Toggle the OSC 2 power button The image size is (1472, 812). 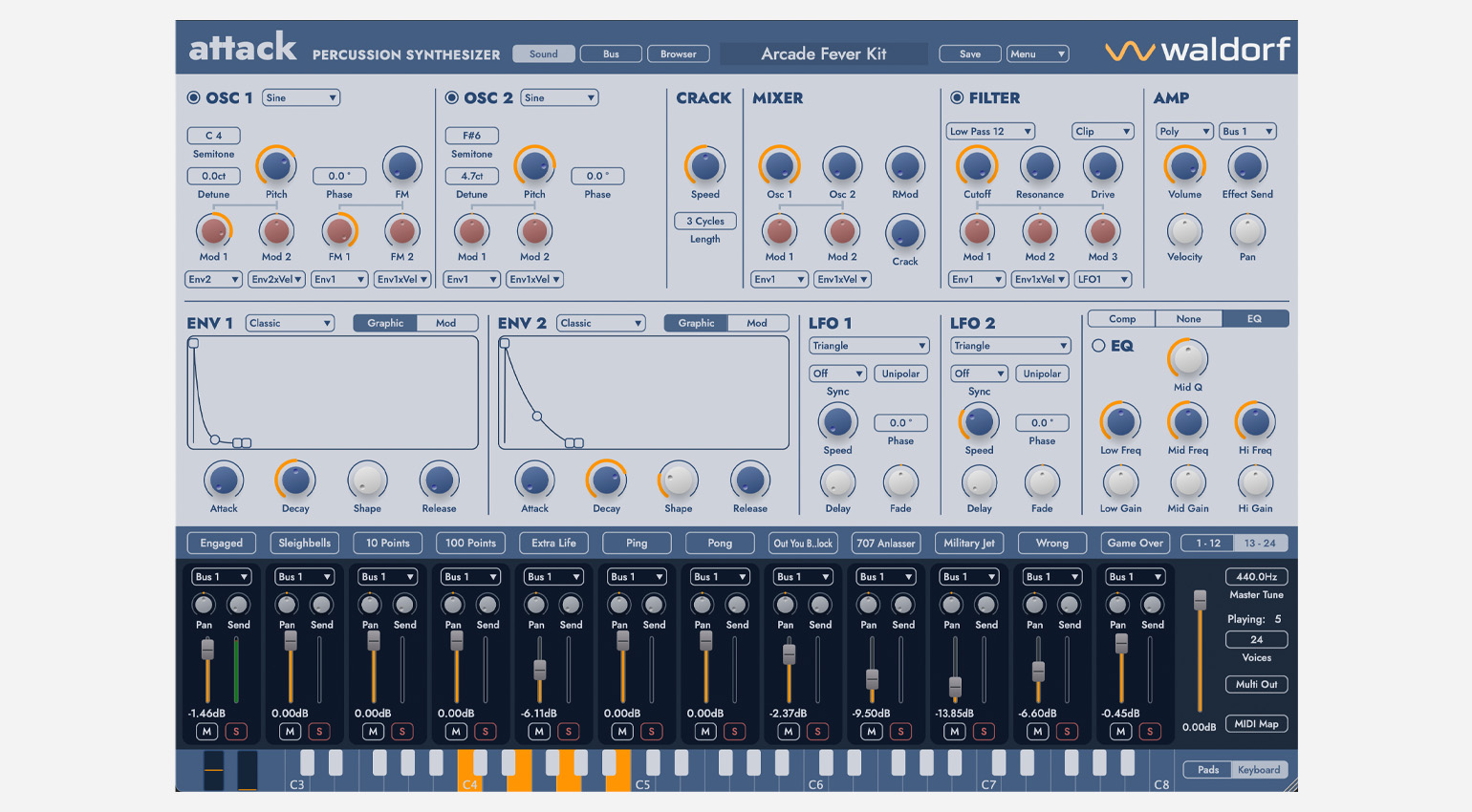tap(452, 97)
